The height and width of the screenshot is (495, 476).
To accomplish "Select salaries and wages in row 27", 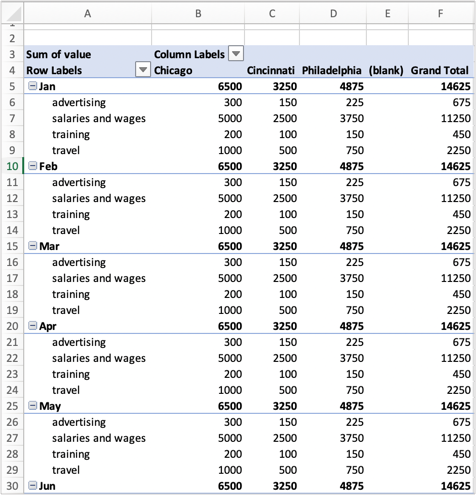I will pos(99,438).
